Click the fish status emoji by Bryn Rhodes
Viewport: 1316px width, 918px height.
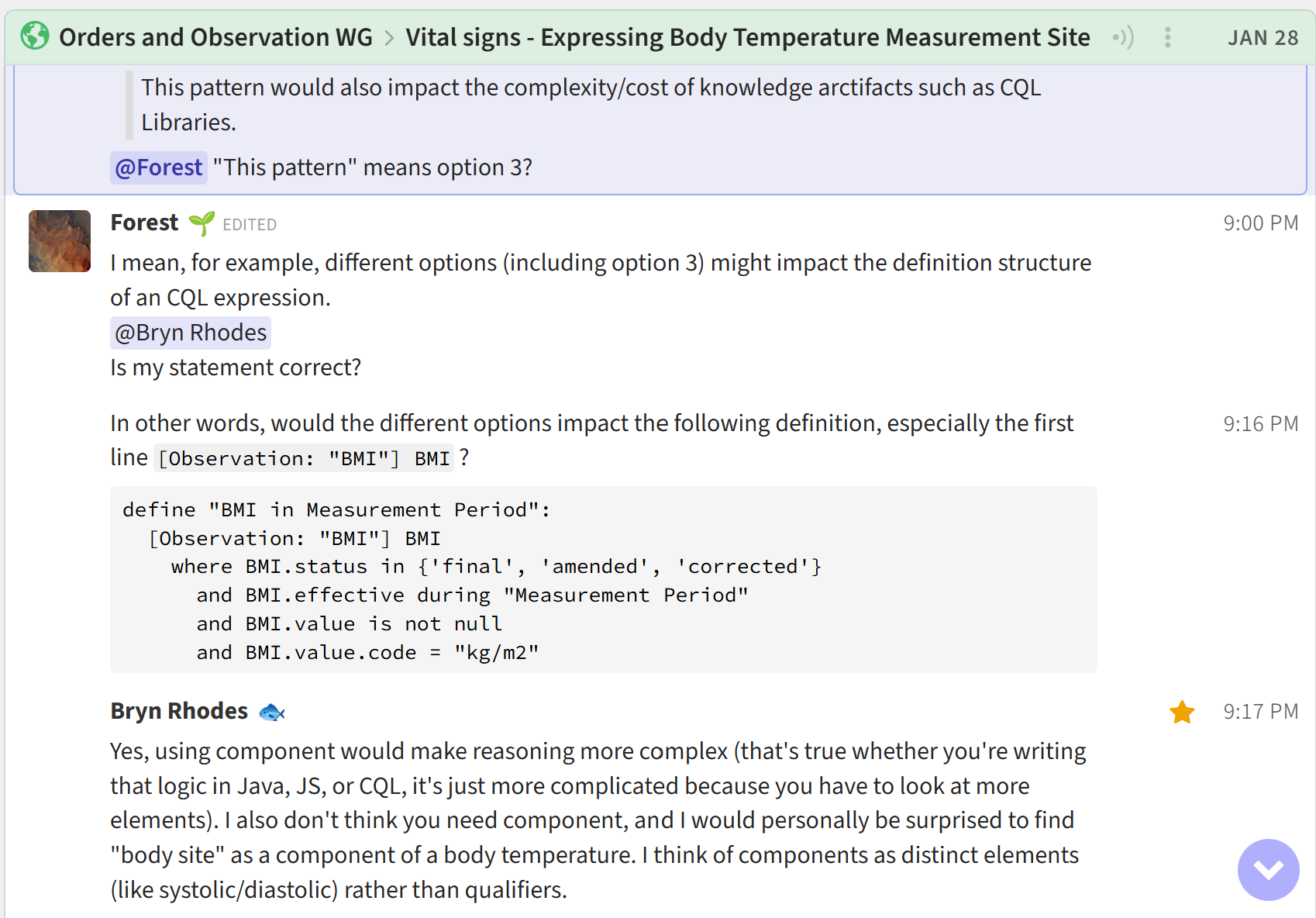click(x=271, y=712)
